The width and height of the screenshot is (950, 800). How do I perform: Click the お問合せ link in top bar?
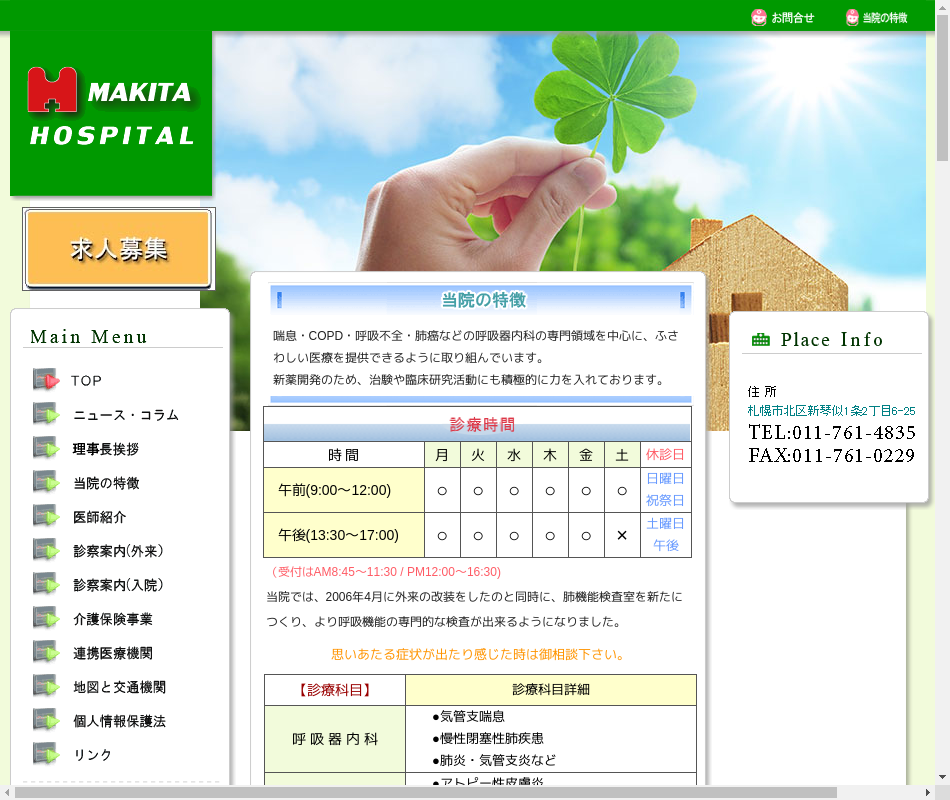pos(792,18)
